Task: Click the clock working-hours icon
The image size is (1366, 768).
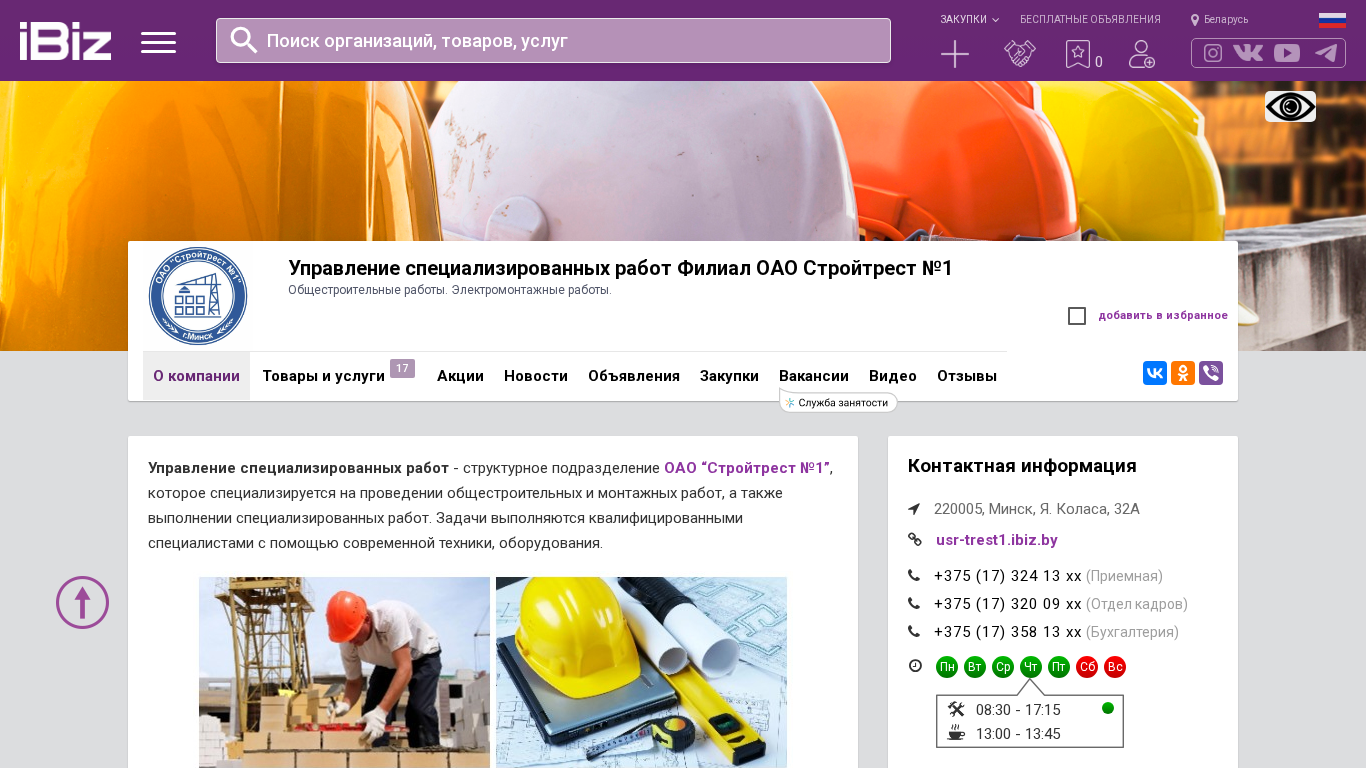Action: [x=915, y=666]
